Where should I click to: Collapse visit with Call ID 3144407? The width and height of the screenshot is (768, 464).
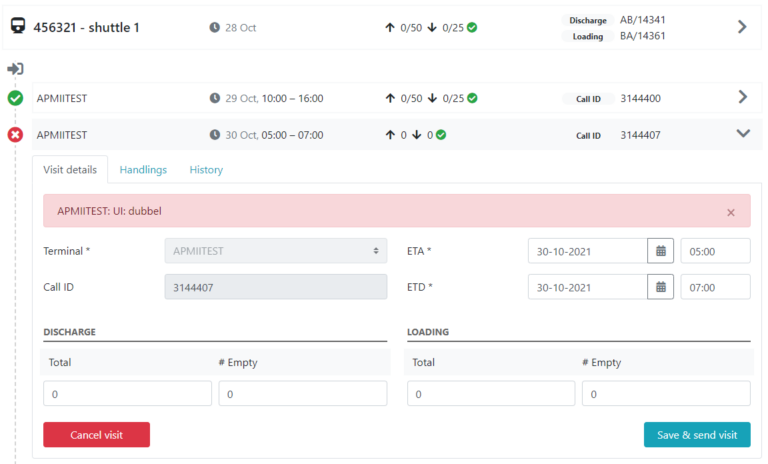(x=742, y=134)
